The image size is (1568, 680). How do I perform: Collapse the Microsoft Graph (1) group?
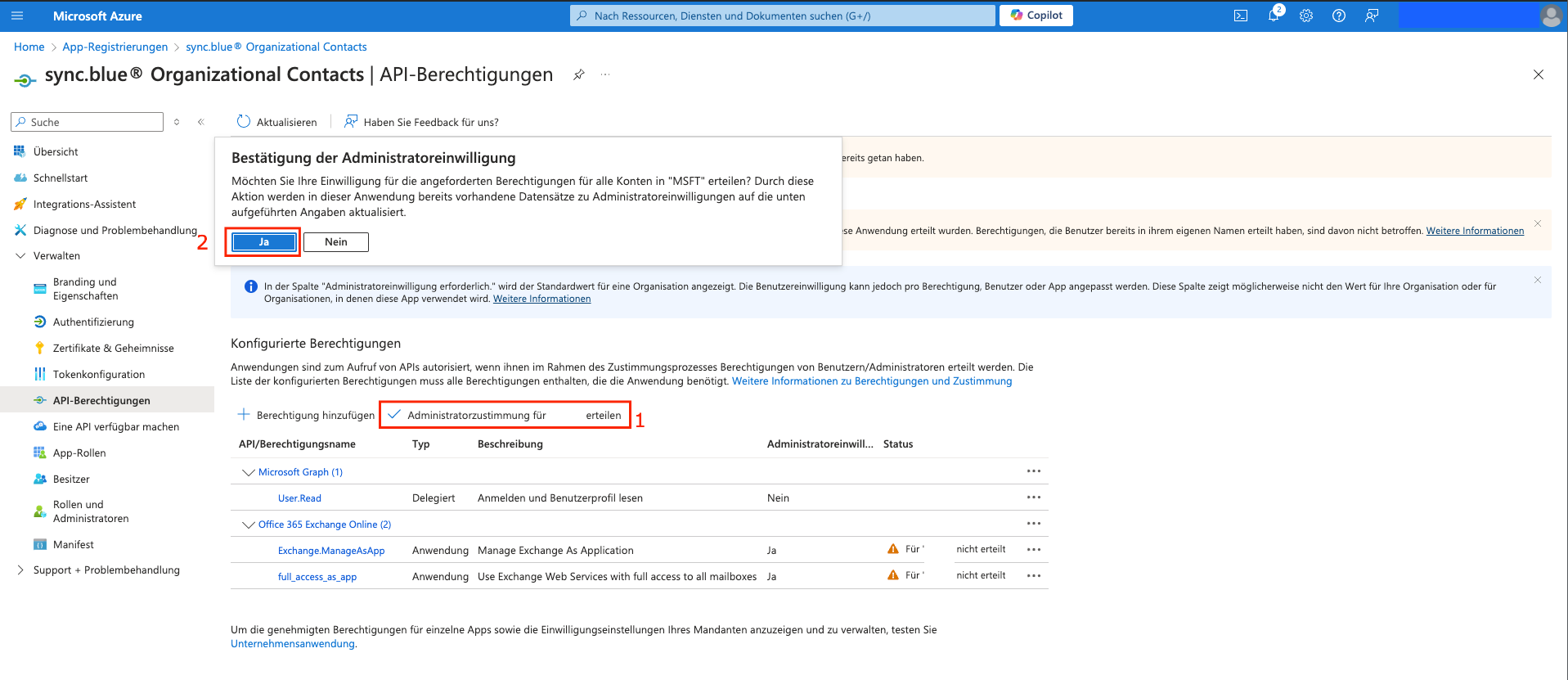pyautogui.click(x=249, y=472)
